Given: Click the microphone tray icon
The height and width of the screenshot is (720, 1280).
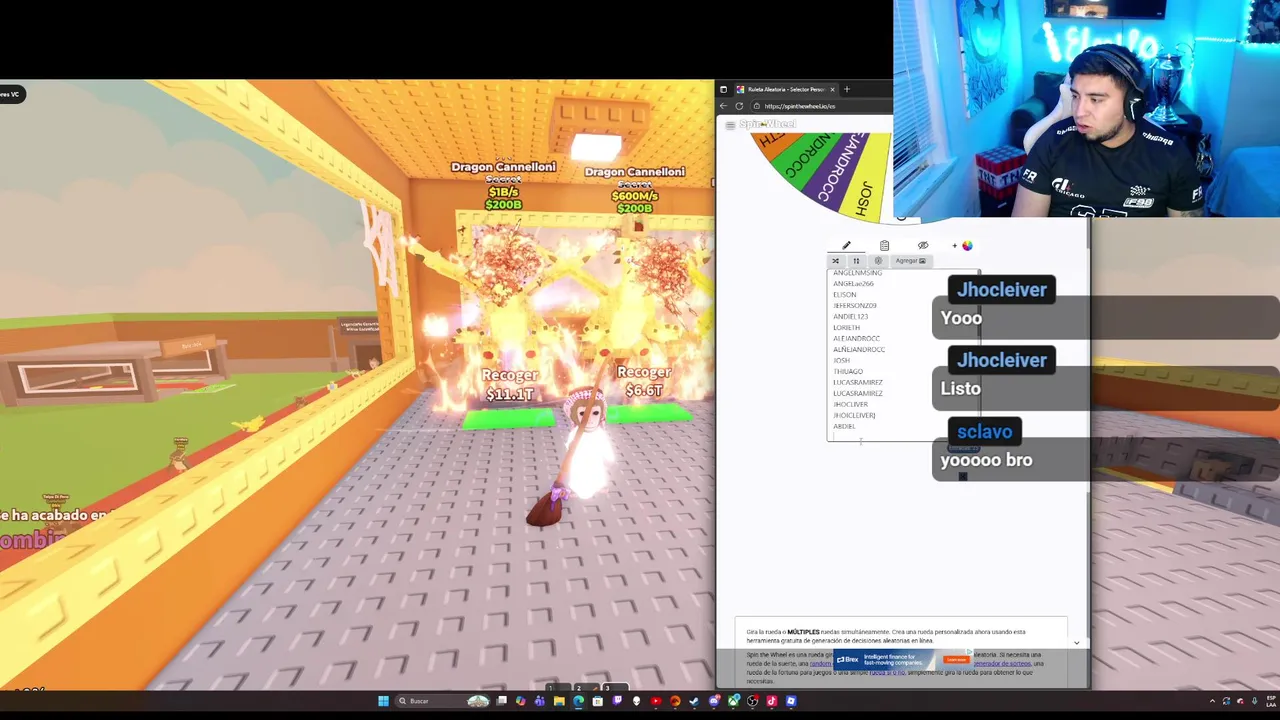Looking at the screenshot, I should [x=1255, y=701].
